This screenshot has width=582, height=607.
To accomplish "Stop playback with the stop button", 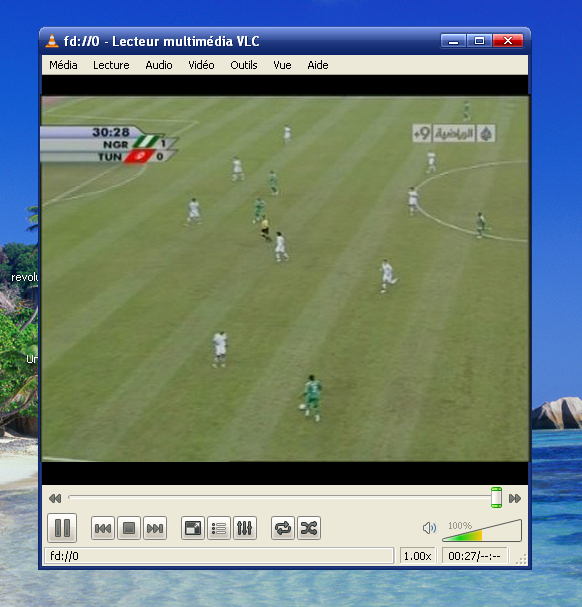I will [x=129, y=528].
